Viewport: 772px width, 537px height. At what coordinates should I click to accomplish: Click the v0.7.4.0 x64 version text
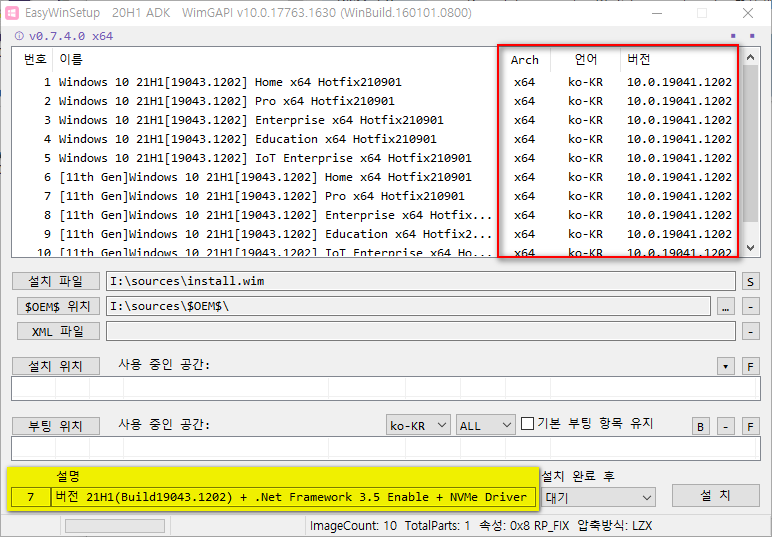coord(71,36)
